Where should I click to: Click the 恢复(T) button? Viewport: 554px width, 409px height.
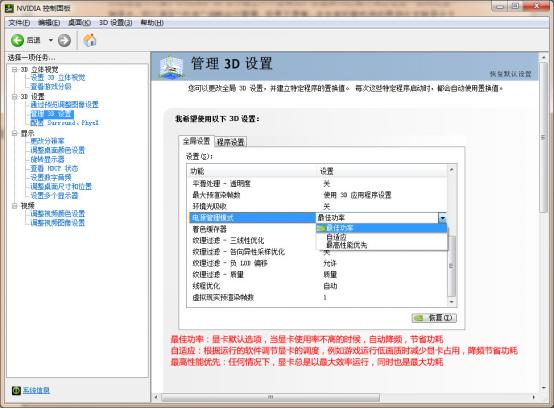(434, 318)
